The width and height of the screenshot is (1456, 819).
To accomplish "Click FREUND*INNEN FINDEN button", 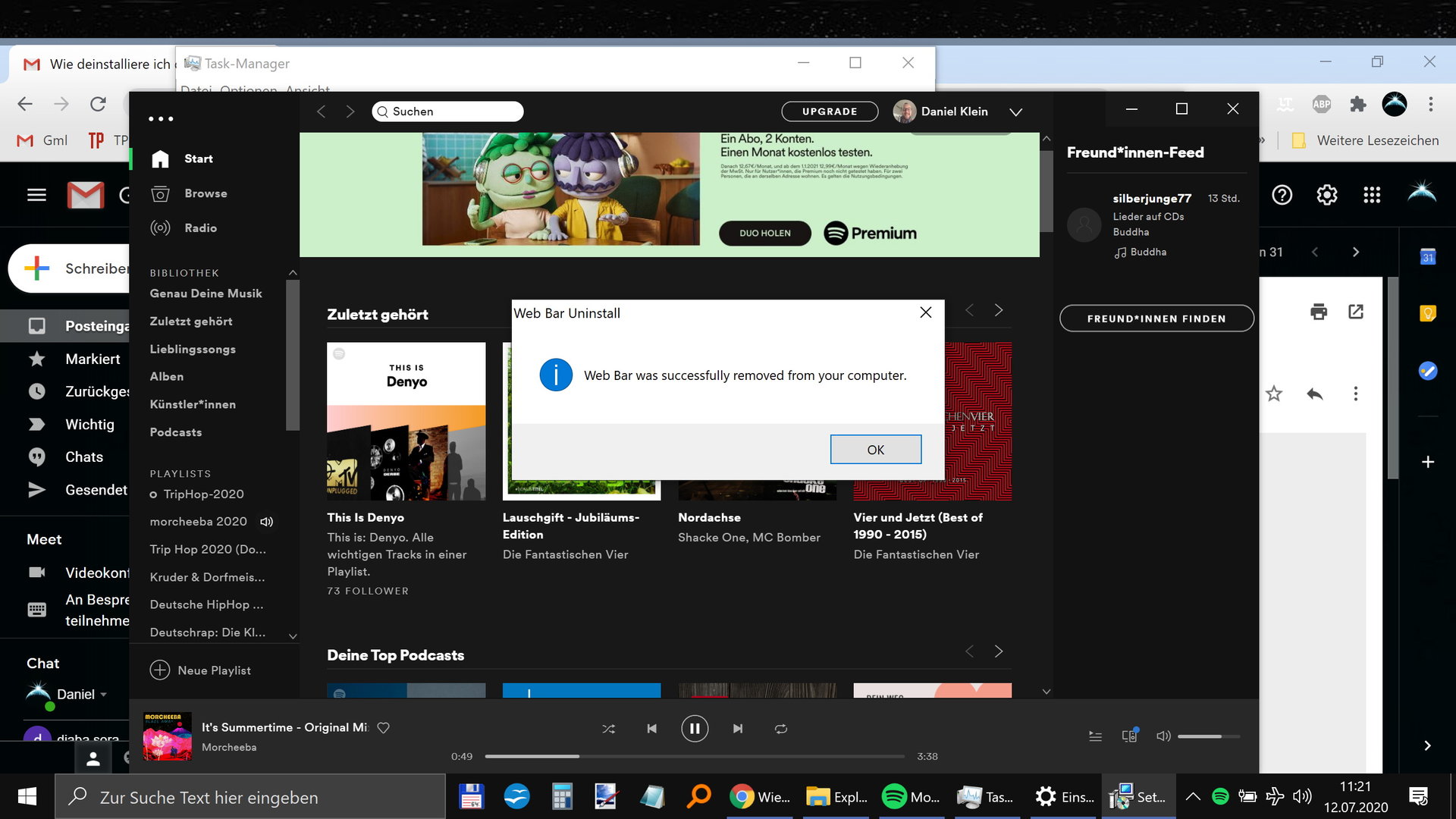I will point(1156,318).
